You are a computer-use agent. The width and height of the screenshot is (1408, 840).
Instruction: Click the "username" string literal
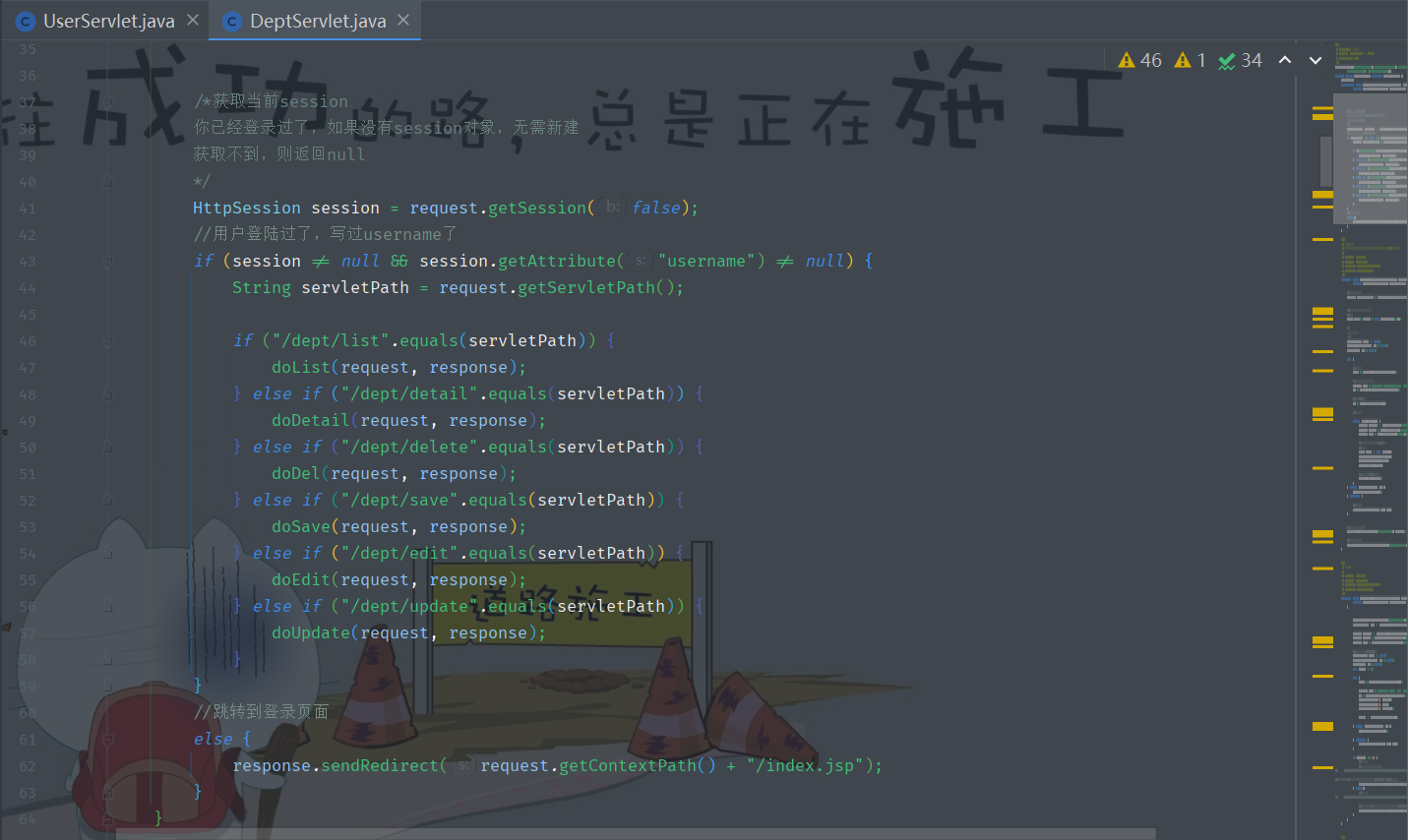706,261
